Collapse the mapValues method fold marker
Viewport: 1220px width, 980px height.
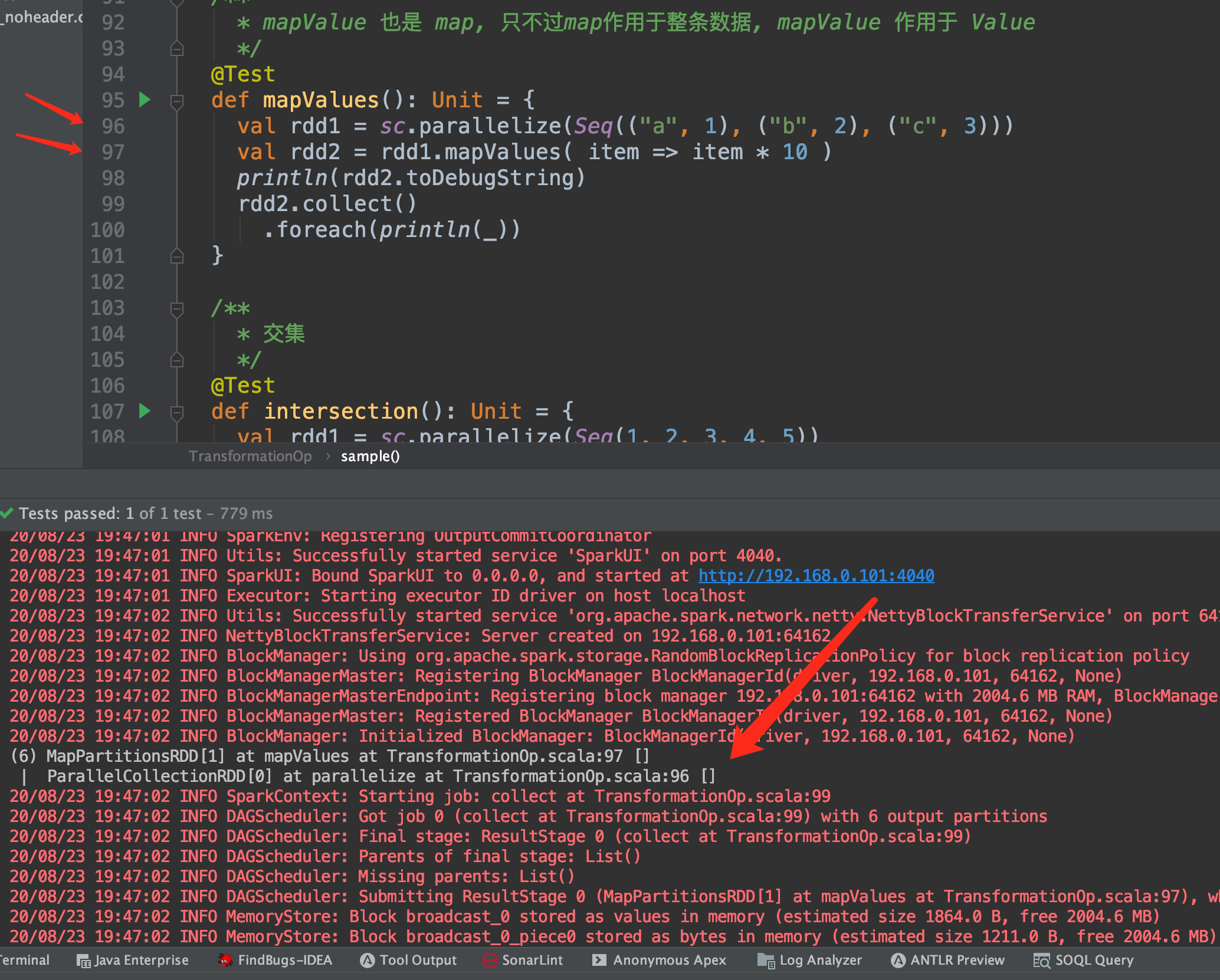click(176, 101)
